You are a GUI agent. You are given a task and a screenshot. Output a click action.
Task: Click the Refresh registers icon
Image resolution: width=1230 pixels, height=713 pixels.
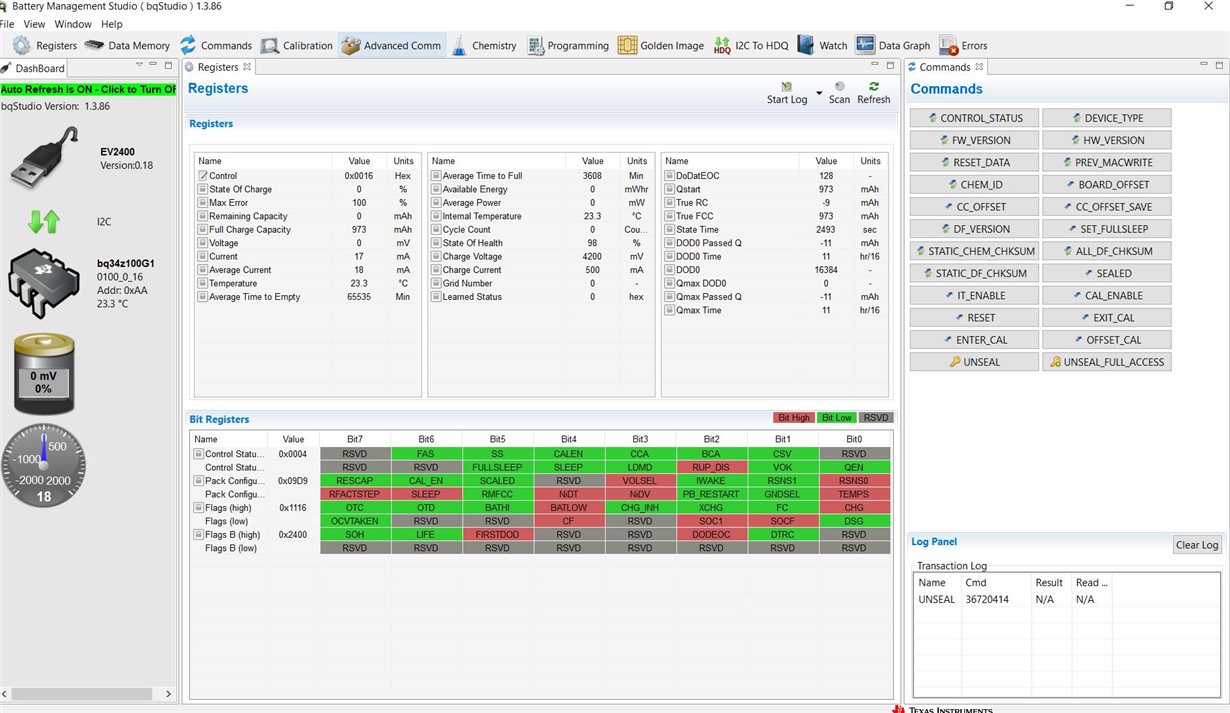(x=874, y=87)
